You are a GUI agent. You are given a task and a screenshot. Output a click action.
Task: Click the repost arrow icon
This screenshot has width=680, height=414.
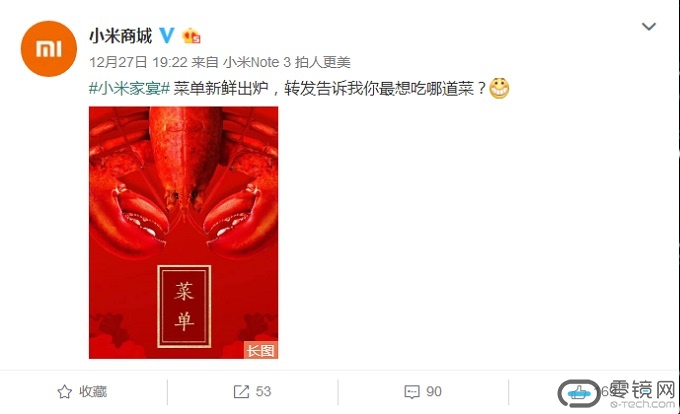click(x=241, y=391)
